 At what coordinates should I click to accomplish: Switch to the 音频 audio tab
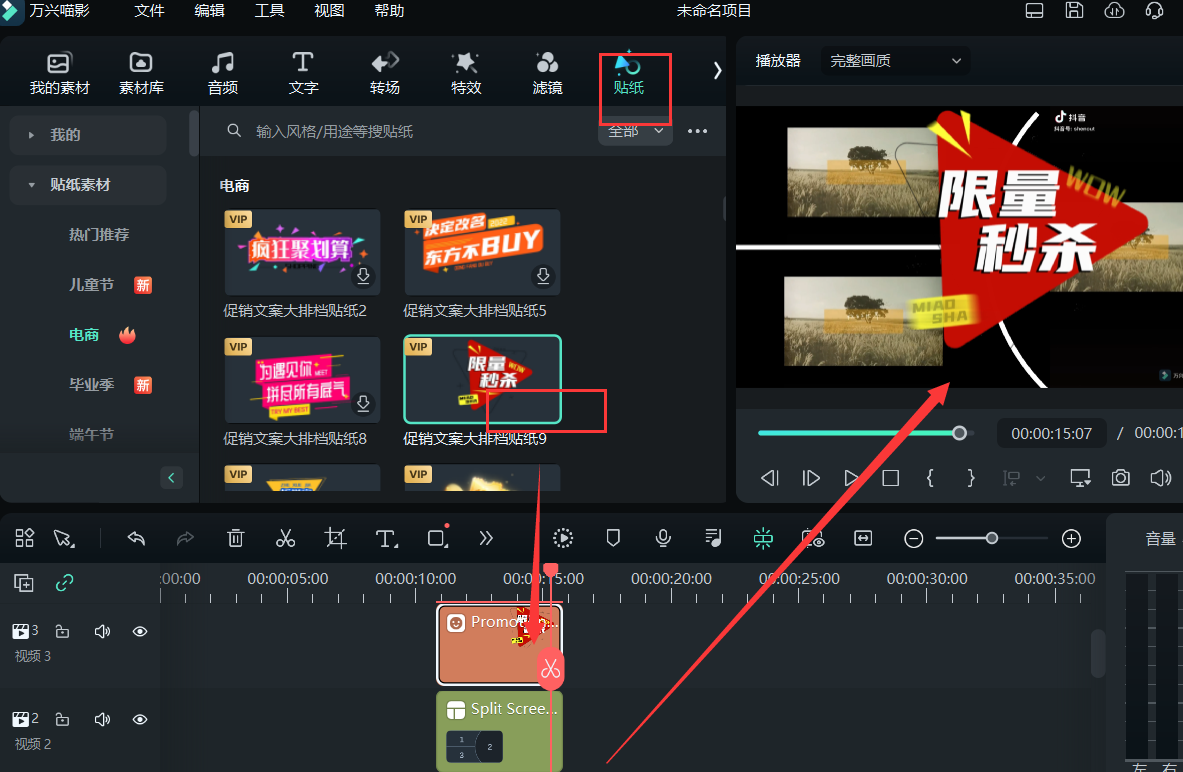point(223,74)
